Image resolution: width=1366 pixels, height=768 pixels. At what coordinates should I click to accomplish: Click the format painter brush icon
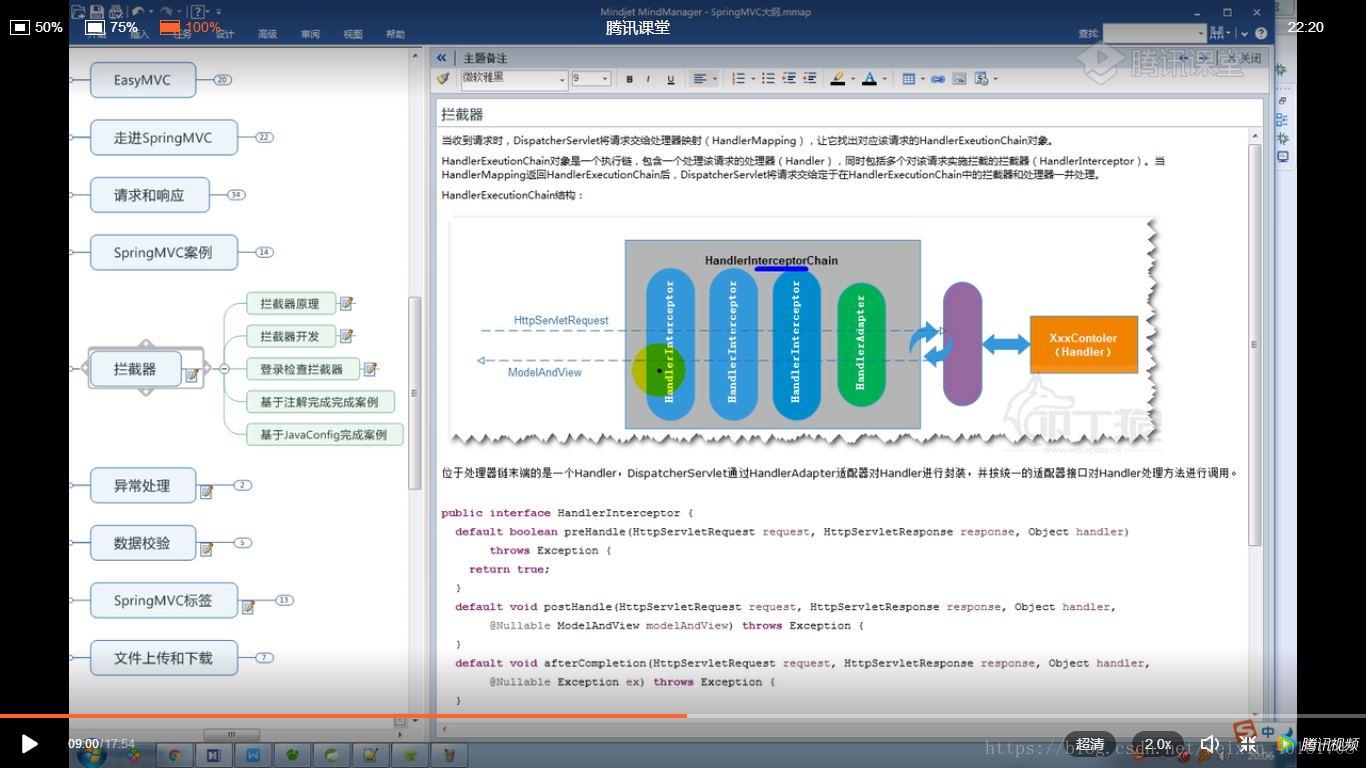tap(443, 78)
